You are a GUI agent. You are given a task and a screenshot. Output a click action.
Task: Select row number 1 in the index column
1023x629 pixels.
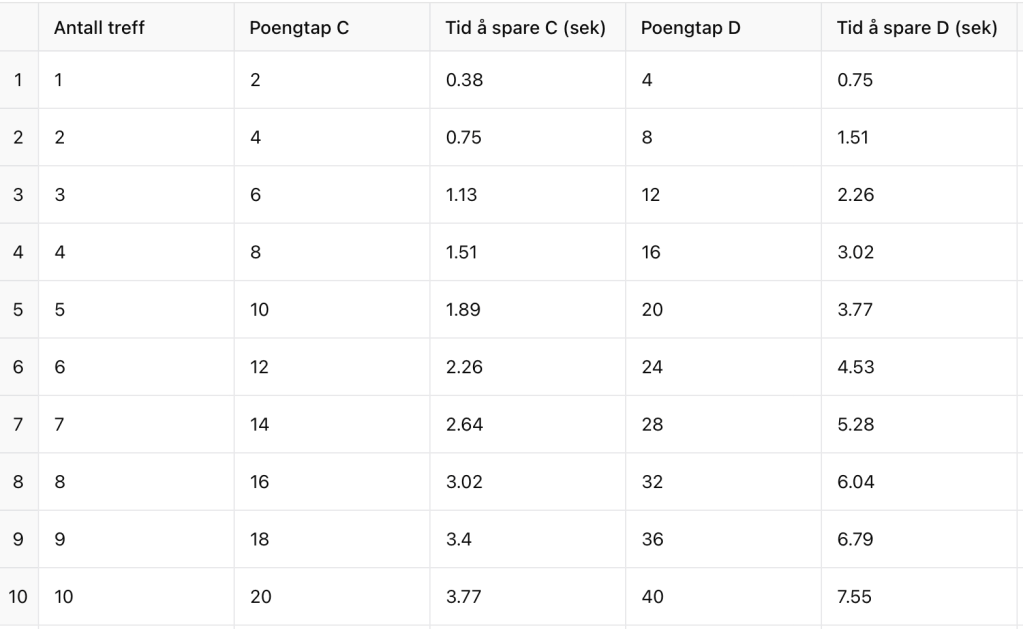click(x=18, y=80)
